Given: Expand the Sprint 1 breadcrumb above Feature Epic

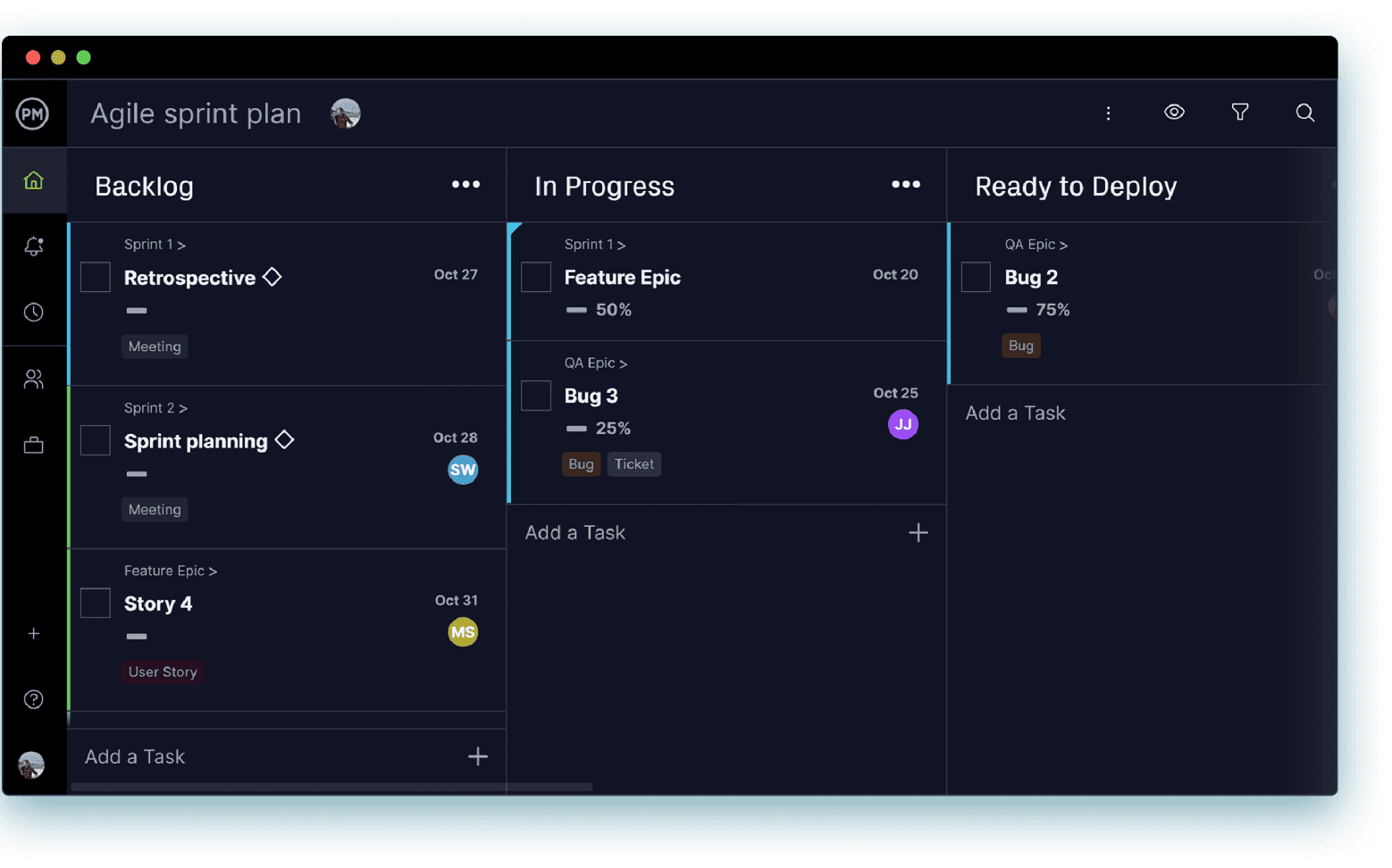Looking at the screenshot, I should 594,244.
